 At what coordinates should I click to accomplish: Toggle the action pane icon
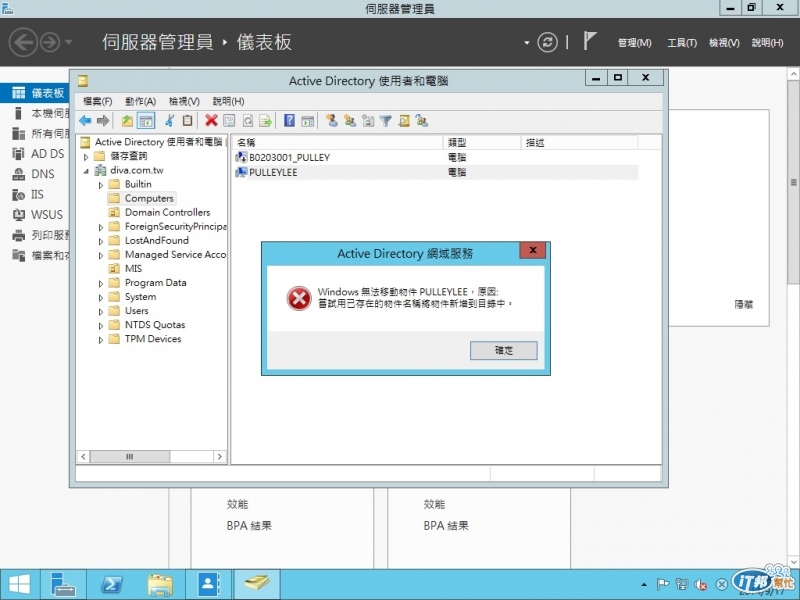coord(308,121)
